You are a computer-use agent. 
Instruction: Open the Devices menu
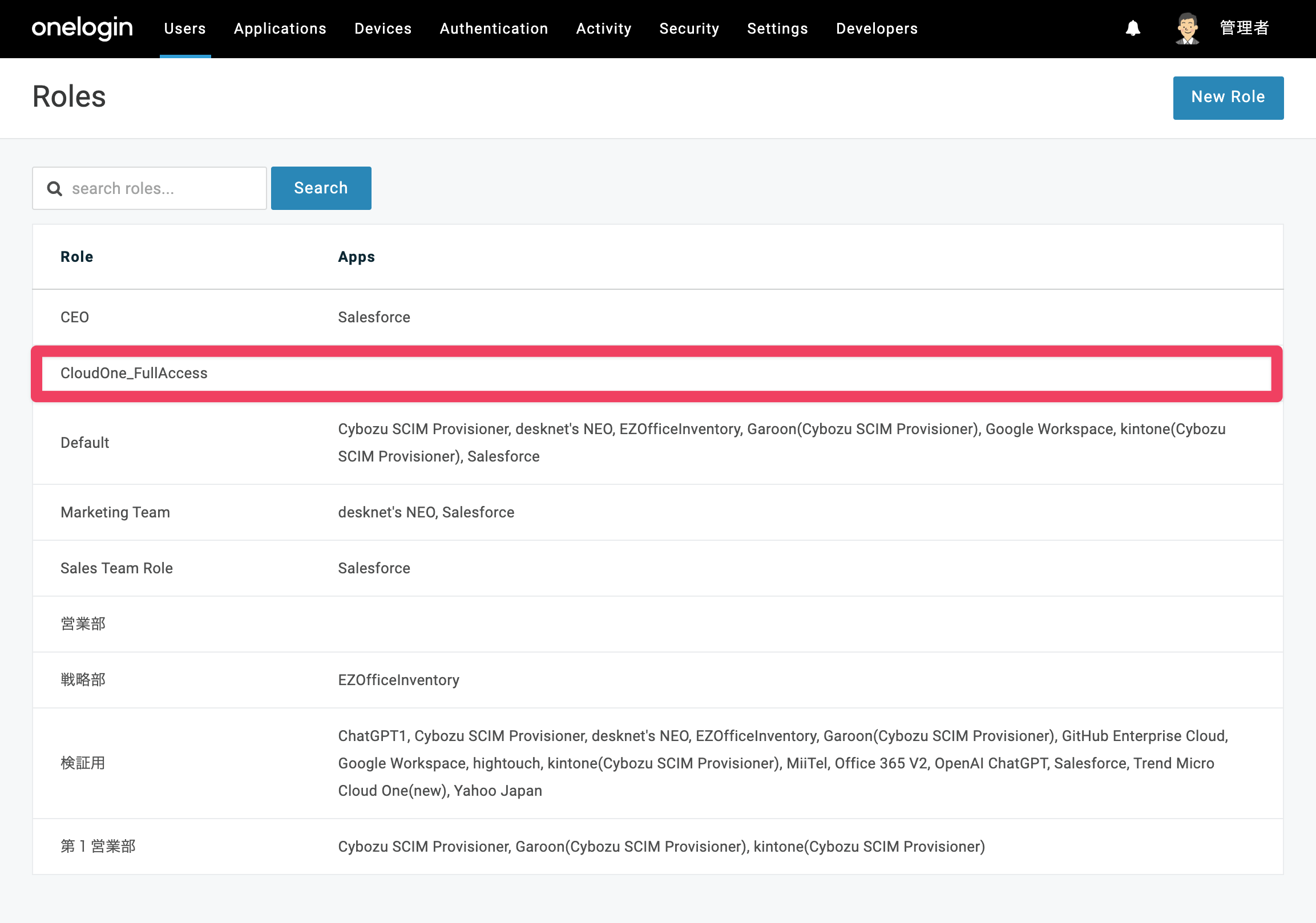(x=383, y=29)
